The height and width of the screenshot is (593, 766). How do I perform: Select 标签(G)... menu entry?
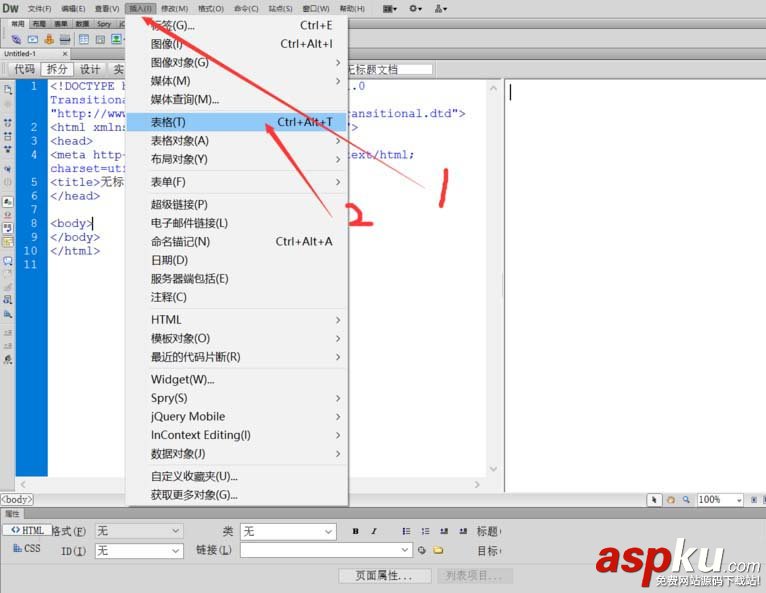coord(236,25)
